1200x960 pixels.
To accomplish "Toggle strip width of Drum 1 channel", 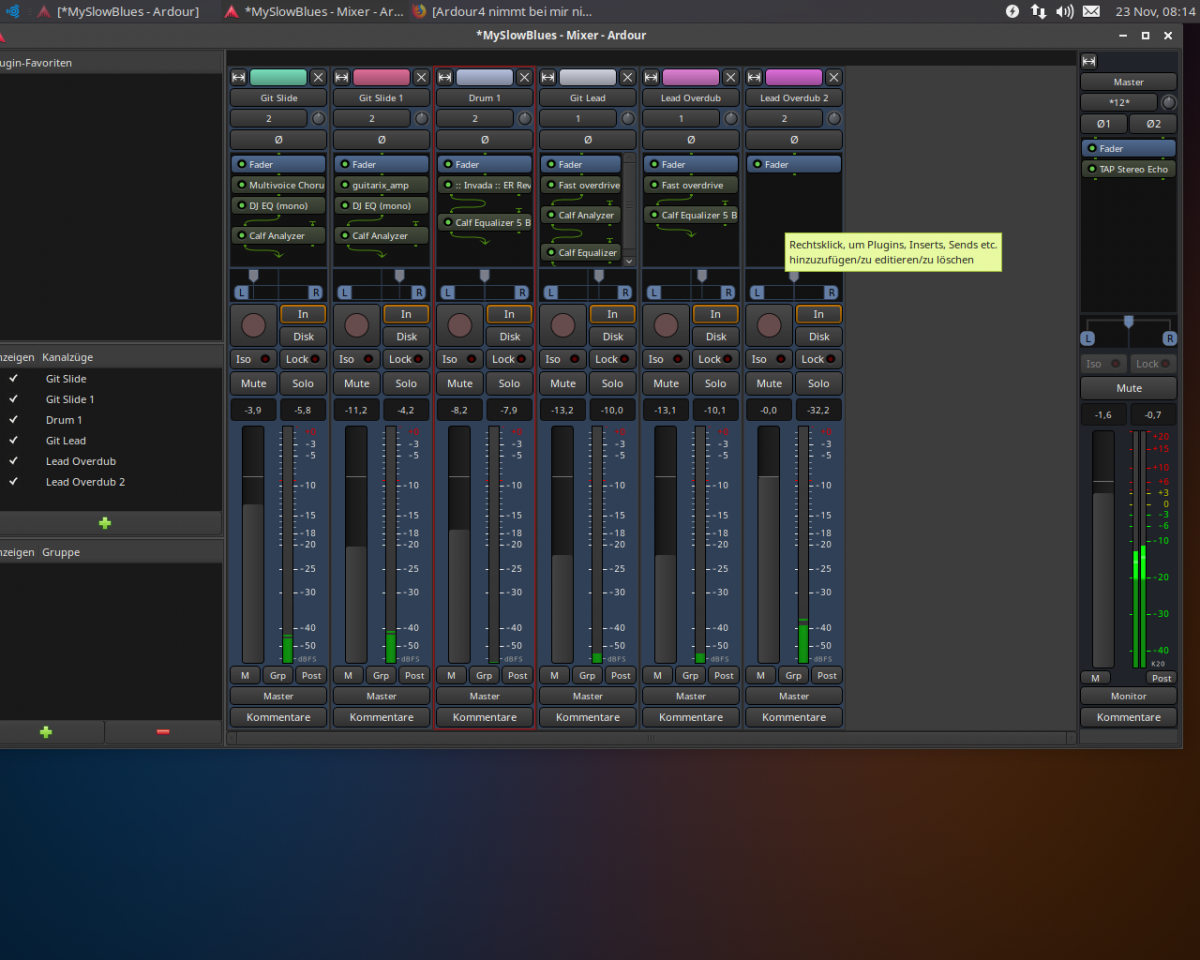I will (445, 77).
